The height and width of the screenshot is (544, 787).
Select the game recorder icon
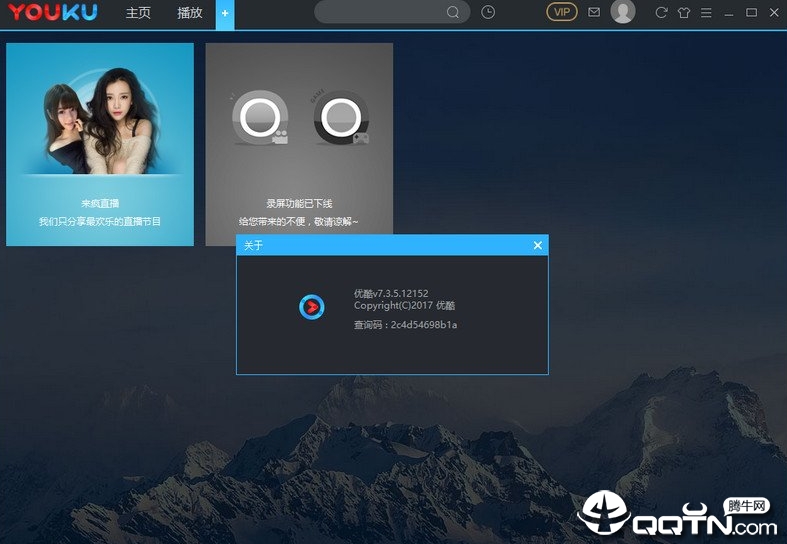tap(341, 119)
